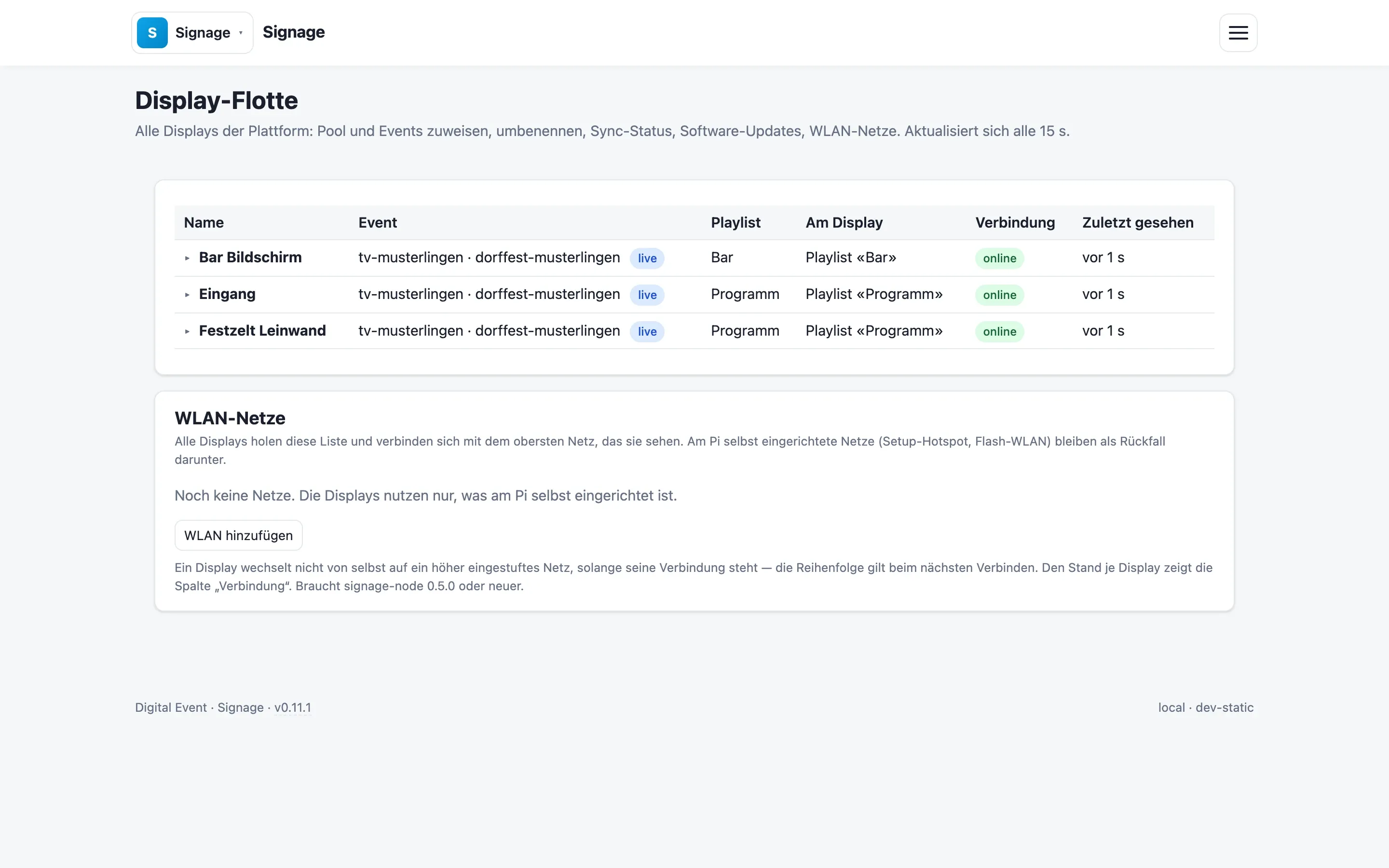Viewport: 1389px width, 868px height.
Task: Expand the Bar Bildschirm row
Action: point(187,258)
